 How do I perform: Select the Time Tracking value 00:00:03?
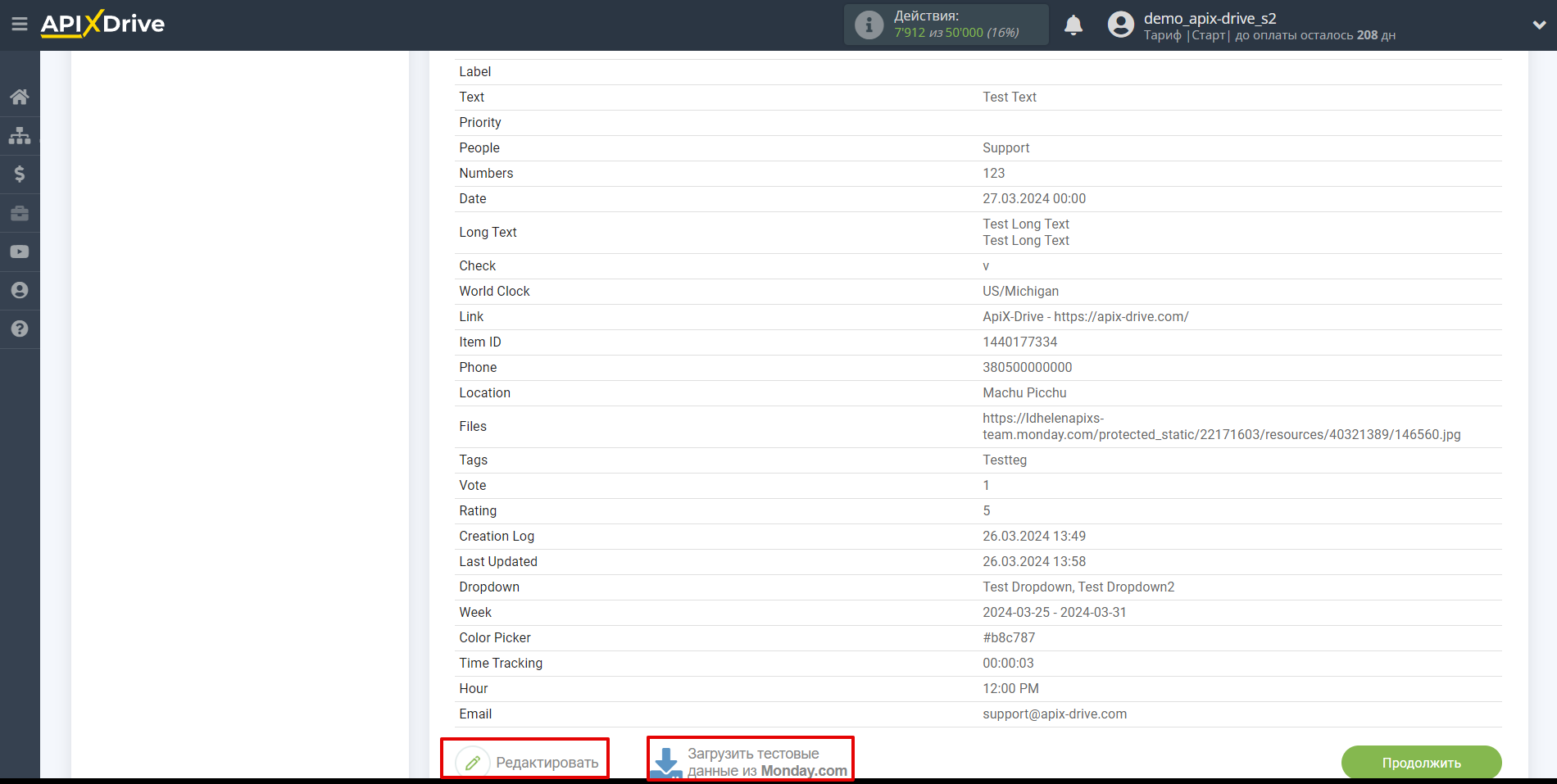tap(1008, 663)
